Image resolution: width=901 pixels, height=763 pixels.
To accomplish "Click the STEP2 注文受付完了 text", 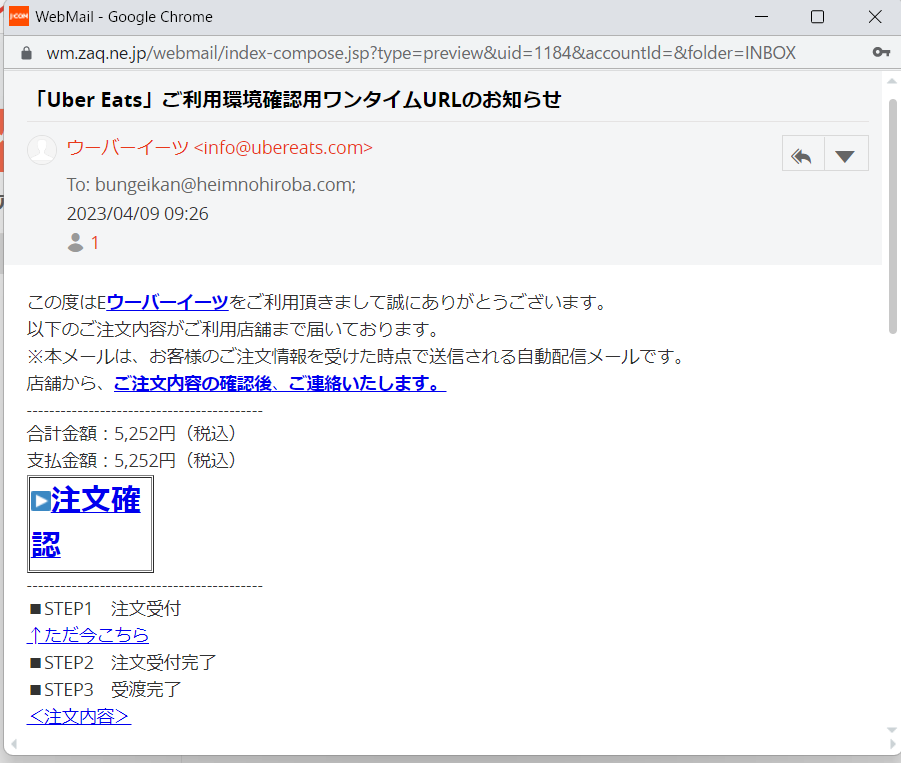I will click(x=122, y=662).
